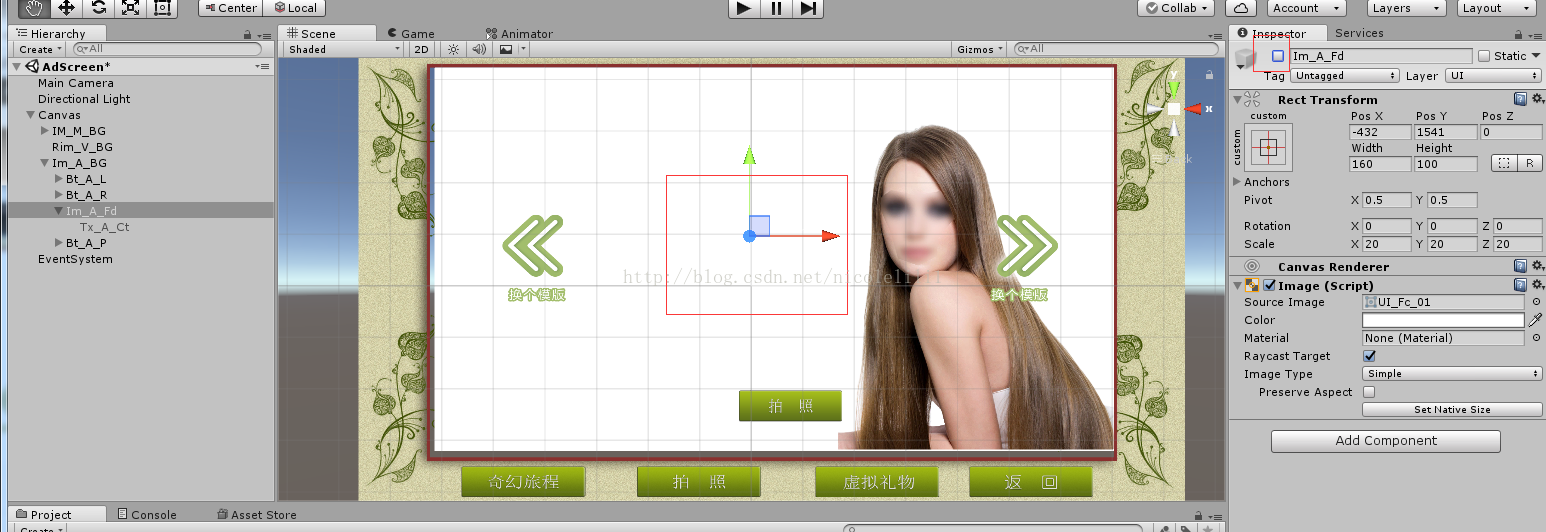Screen dimensions: 1546x532
Task: Select the Scale tool
Action: (130, 8)
